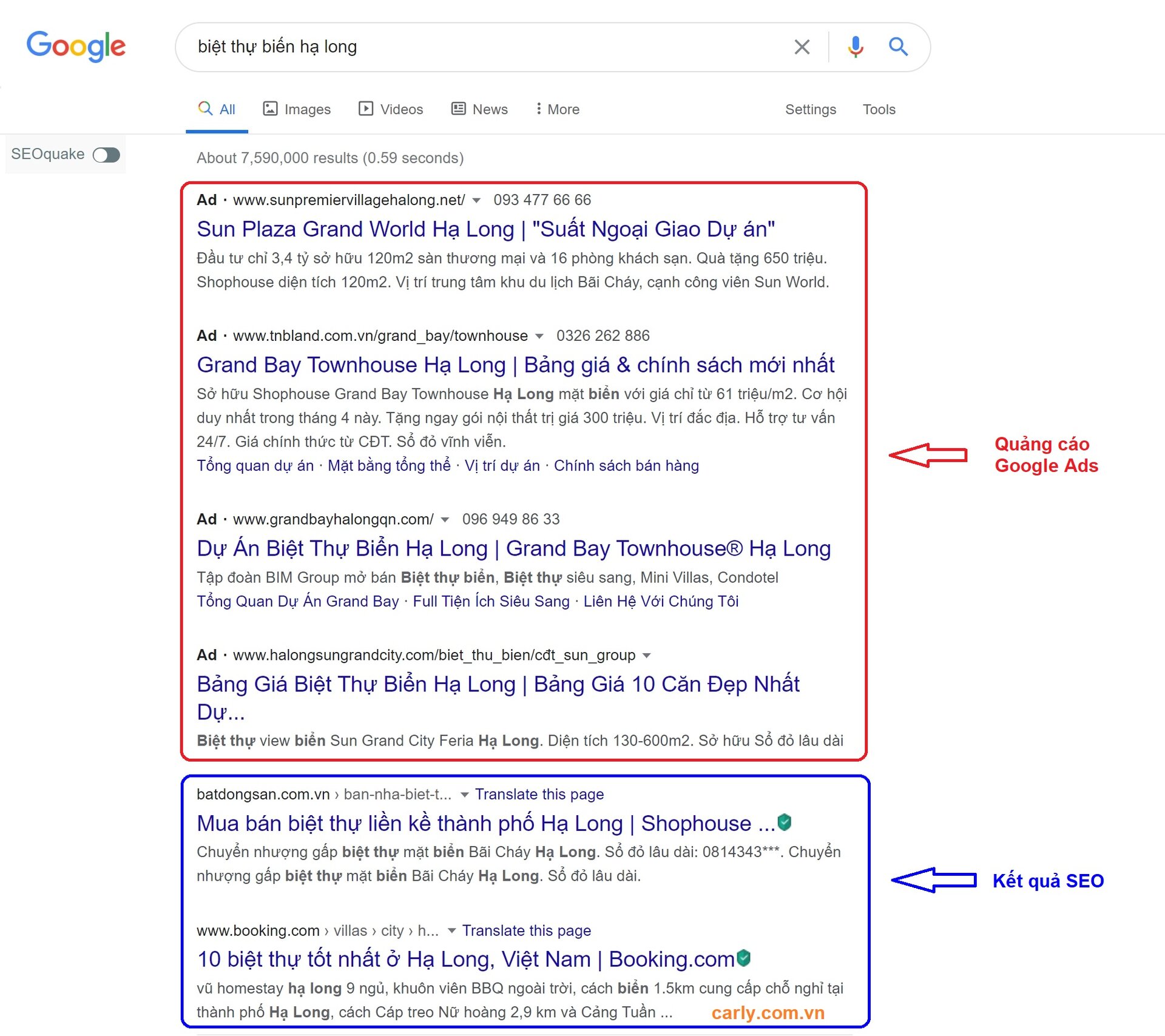This screenshot has height=1036, width=1165.
Task: Click phone number 093 477 66 66
Action: click(542, 200)
